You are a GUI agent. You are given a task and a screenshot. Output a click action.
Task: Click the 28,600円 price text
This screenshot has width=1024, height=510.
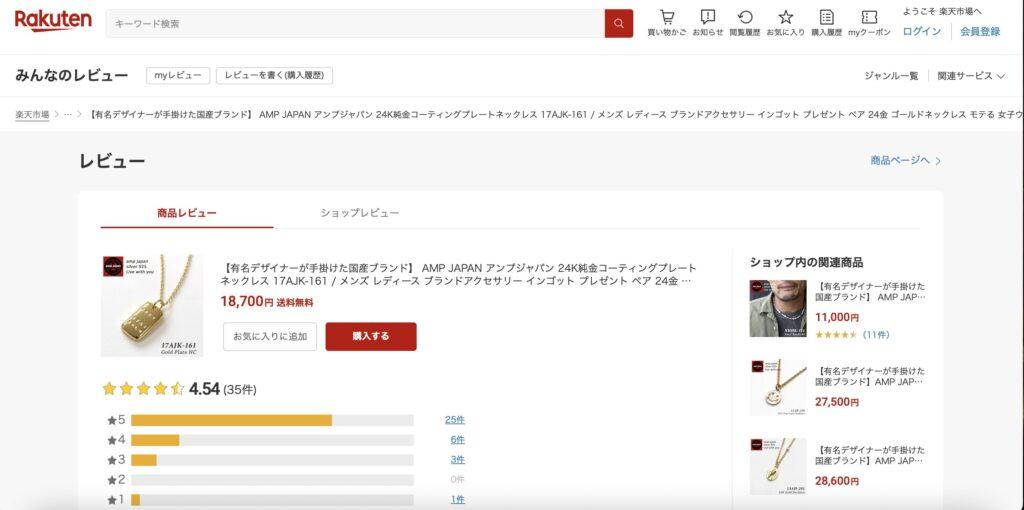point(837,481)
